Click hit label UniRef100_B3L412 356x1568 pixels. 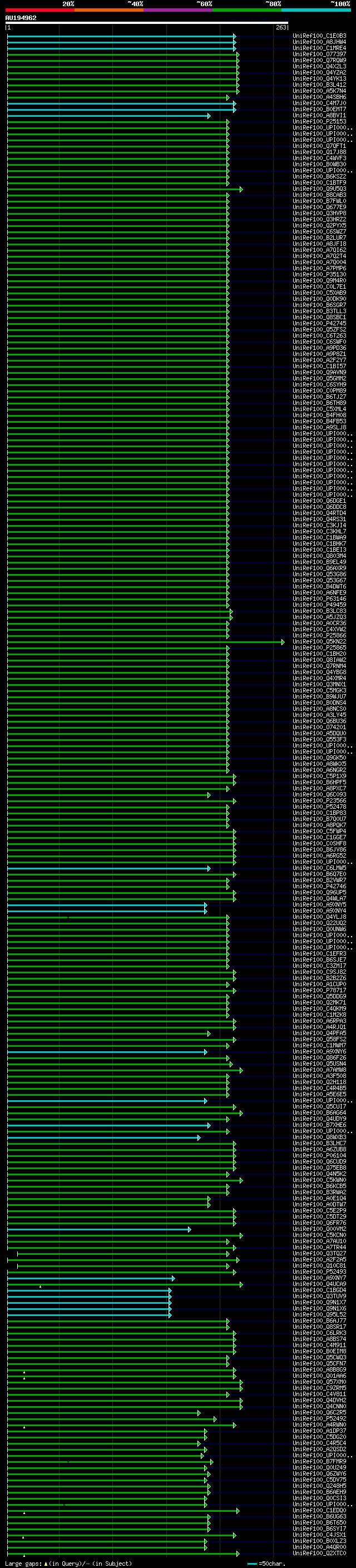point(319,85)
